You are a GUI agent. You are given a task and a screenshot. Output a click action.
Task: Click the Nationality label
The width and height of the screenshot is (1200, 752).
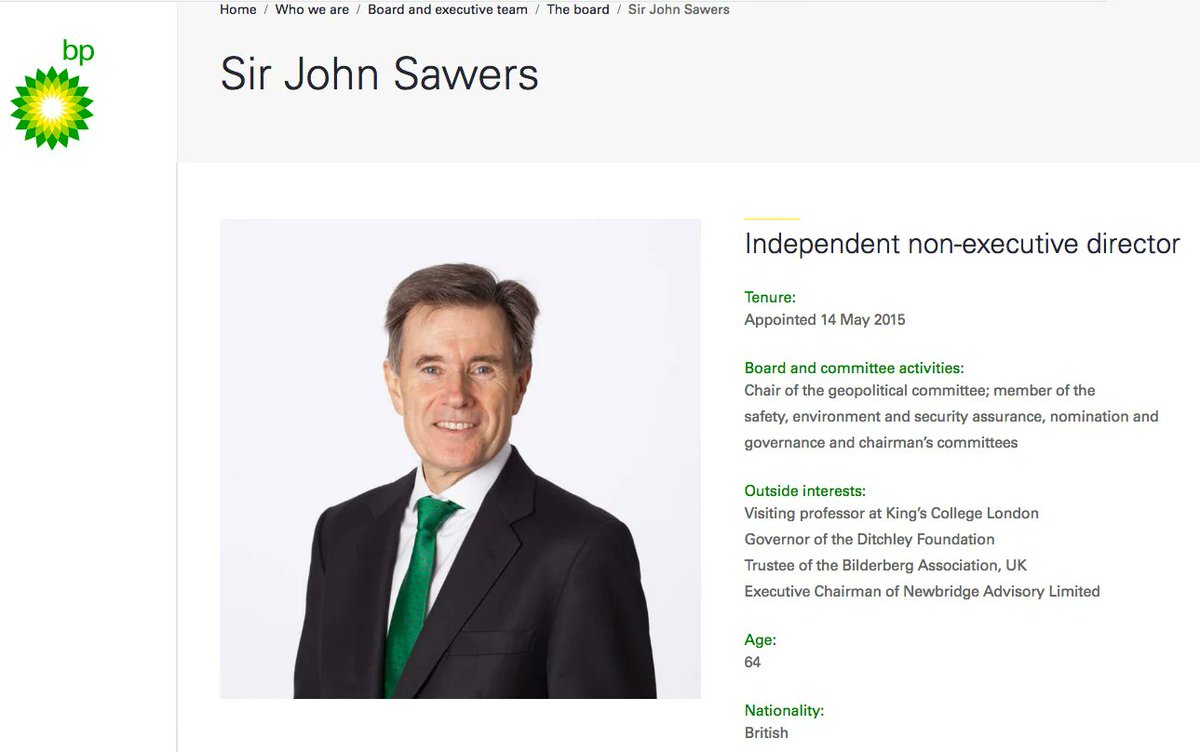coord(784,711)
